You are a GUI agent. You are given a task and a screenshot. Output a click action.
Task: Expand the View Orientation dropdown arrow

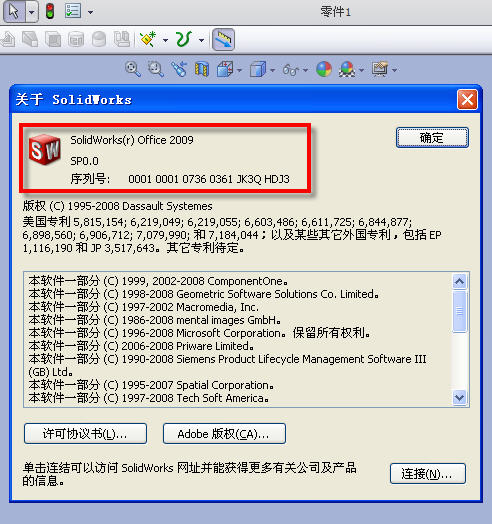click(x=239, y=70)
